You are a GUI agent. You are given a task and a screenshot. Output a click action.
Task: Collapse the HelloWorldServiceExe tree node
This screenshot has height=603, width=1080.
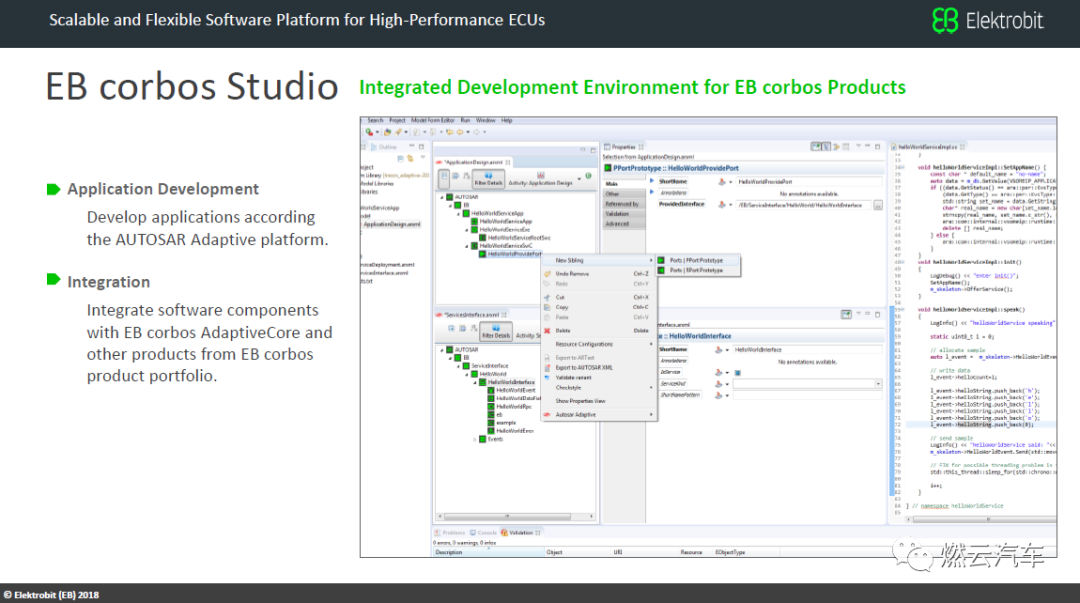467,229
